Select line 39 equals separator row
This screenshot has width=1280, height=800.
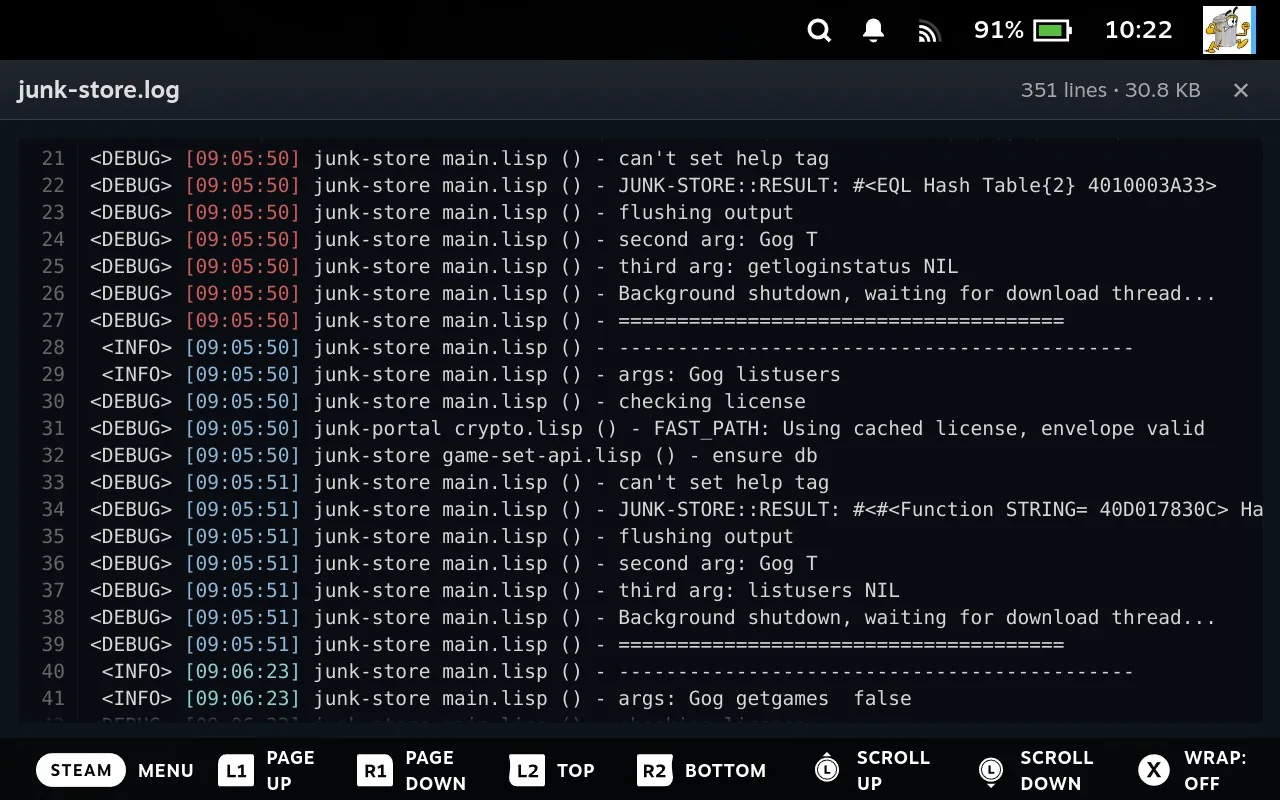640,644
